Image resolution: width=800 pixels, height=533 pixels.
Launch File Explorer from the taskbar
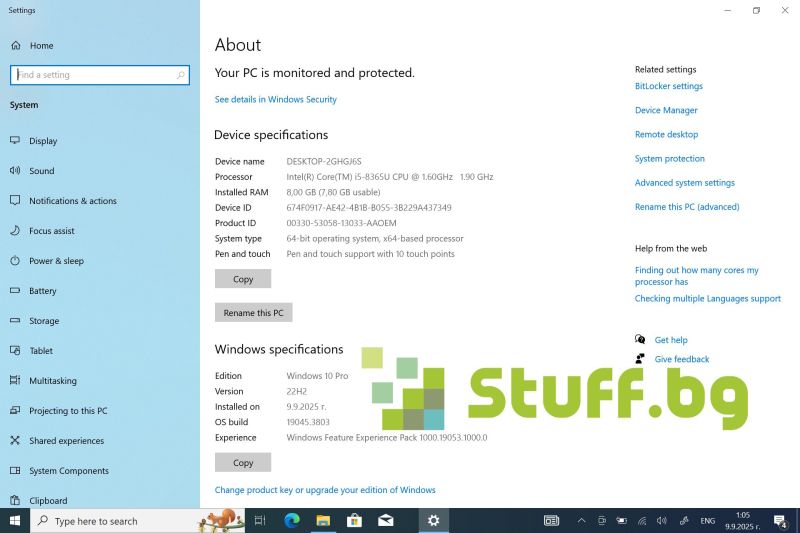pos(323,521)
